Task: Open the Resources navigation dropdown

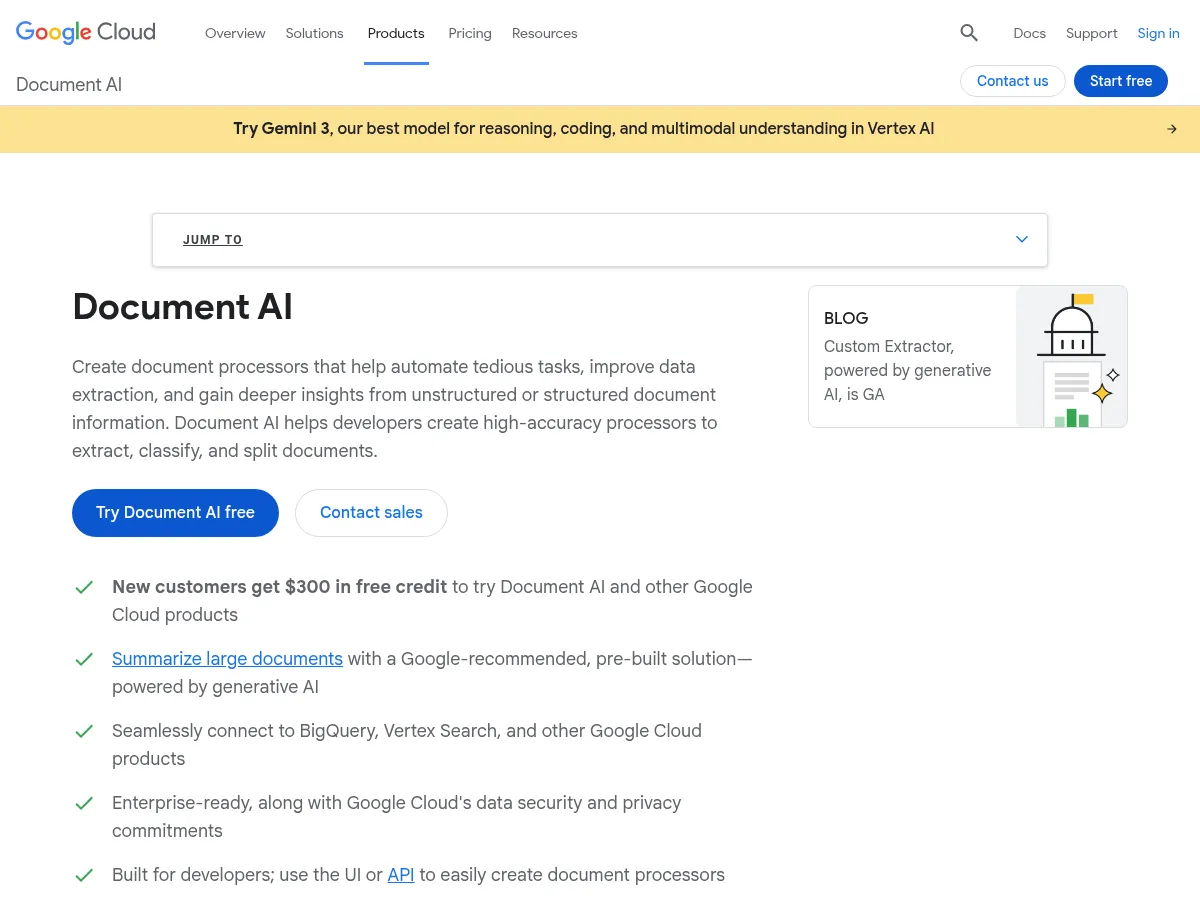Action: point(544,33)
